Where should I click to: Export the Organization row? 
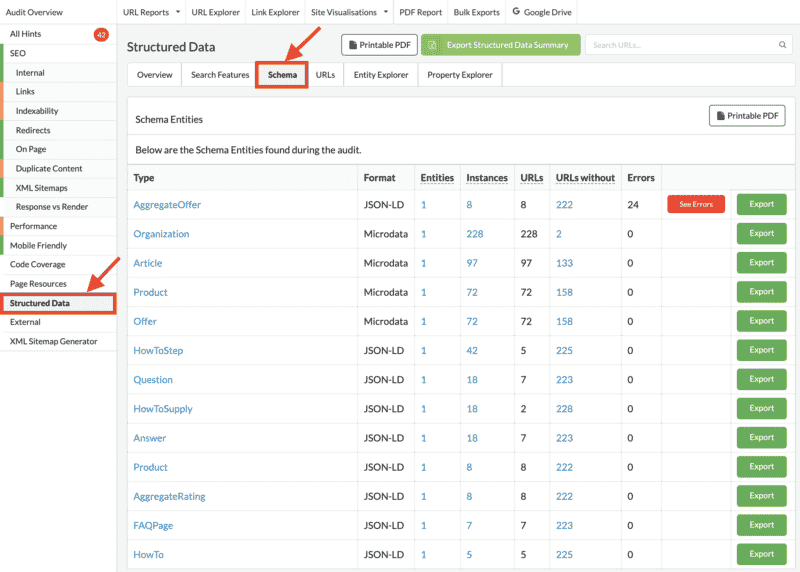[x=761, y=233]
